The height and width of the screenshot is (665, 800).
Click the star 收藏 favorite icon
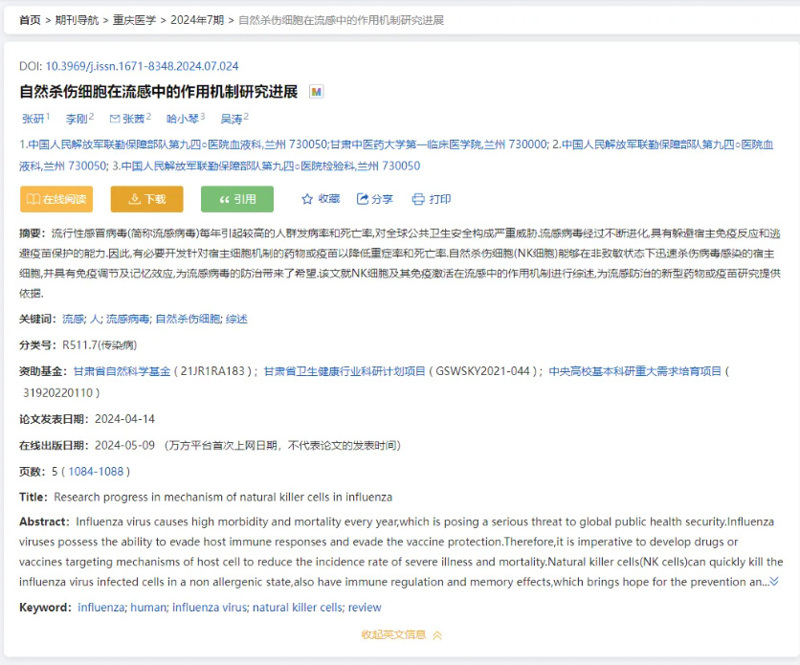[308, 199]
